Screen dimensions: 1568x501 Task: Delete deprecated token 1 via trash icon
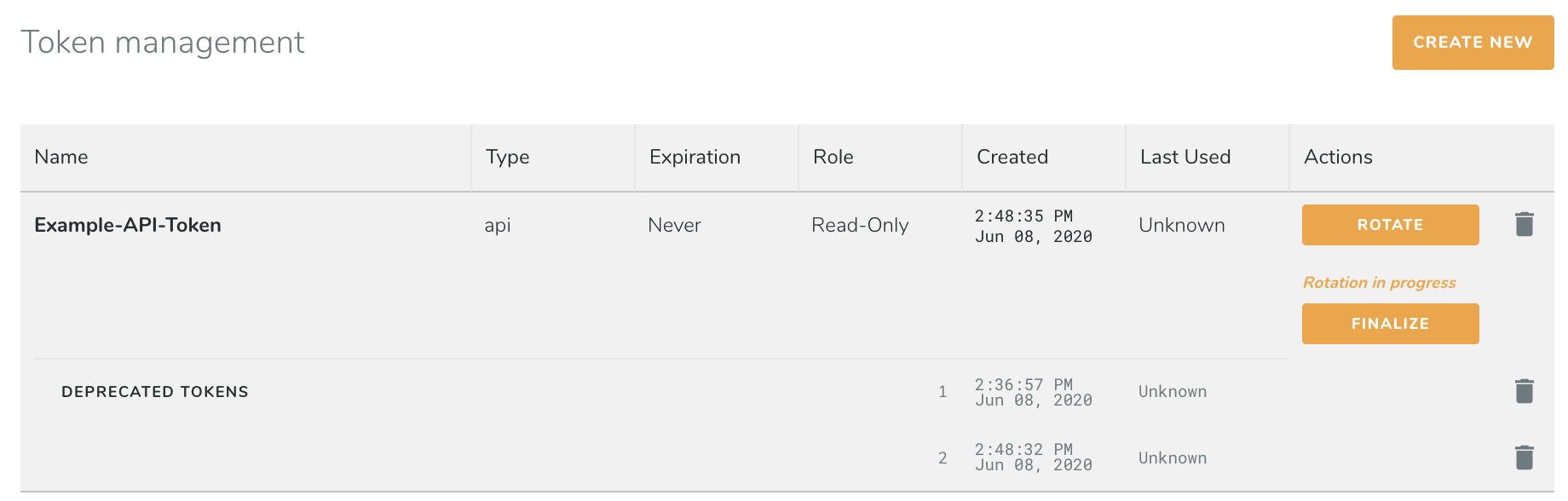(x=1525, y=391)
